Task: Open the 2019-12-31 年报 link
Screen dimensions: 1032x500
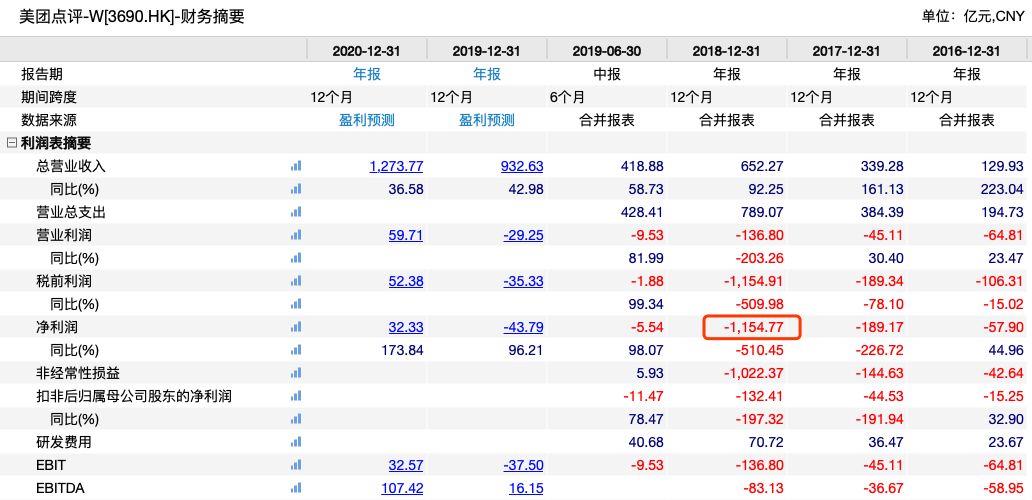Action: (x=486, y=74)
